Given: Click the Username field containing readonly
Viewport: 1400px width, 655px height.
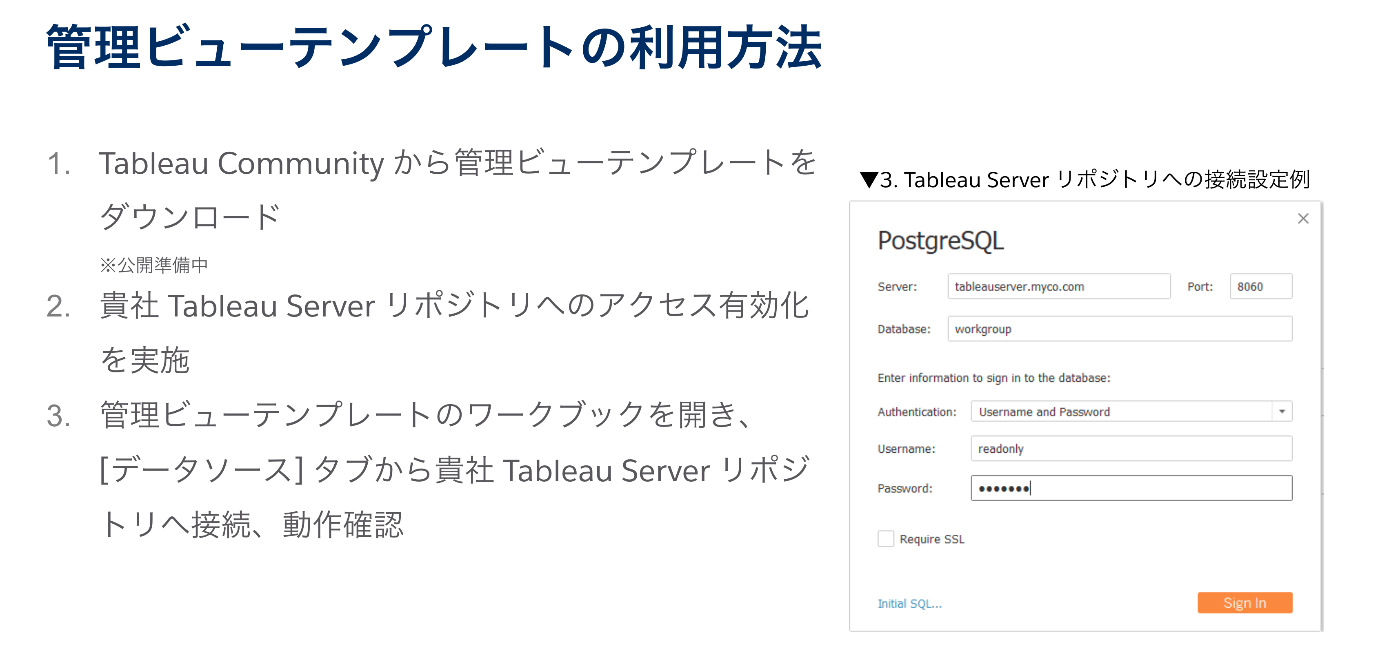Looking at the screenshot, I should (x=1132, y=448).
